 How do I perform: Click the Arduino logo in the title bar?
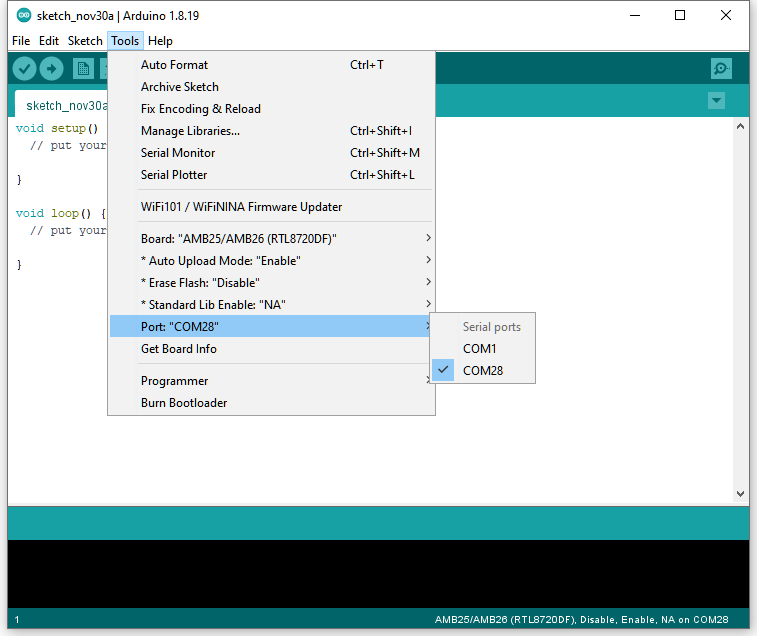[24, 15]
